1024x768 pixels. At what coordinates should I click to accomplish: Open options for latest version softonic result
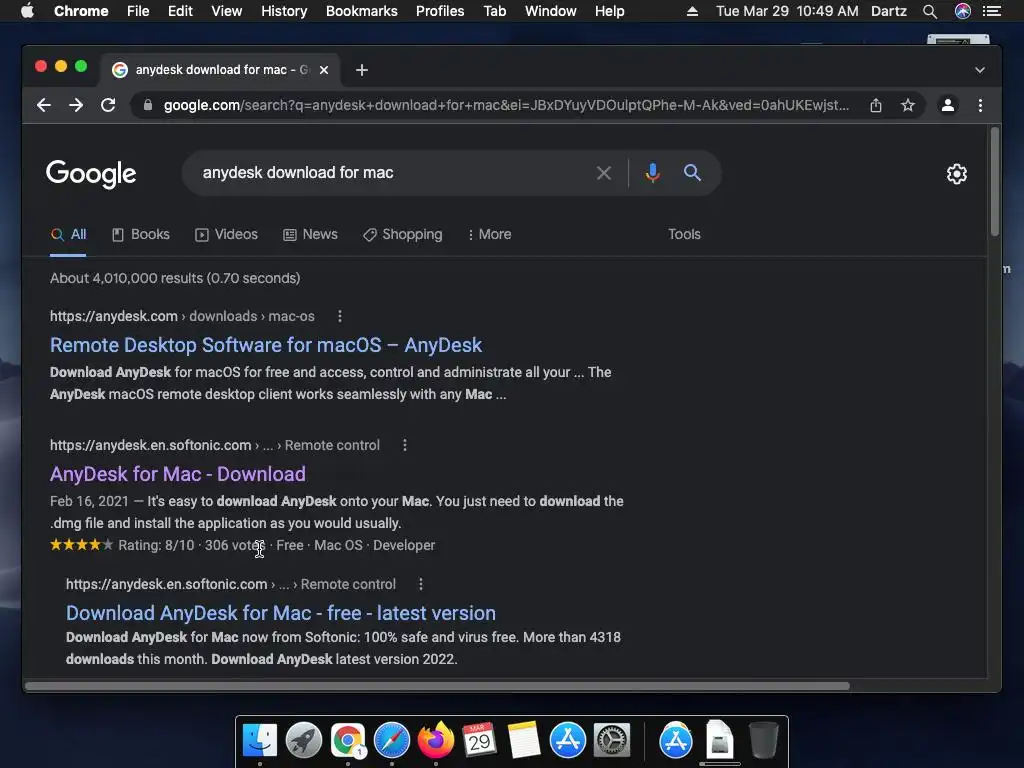pyautogui.click(x=421, y=584)
